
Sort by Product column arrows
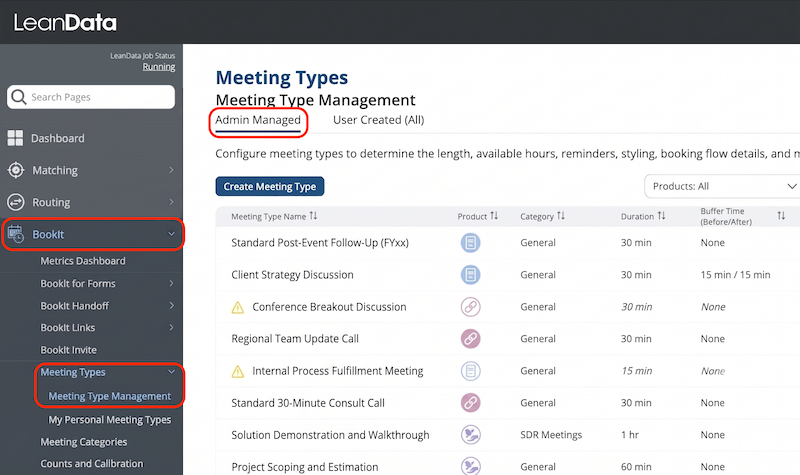[494, 216]
